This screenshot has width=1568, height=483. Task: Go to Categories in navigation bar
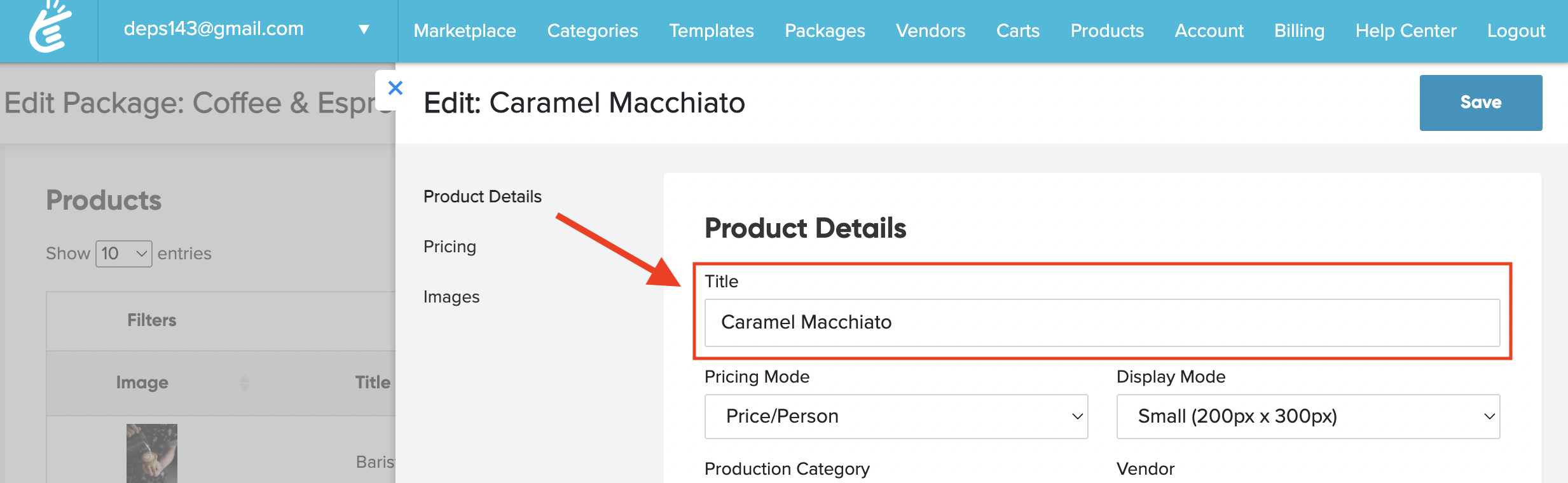592,31
